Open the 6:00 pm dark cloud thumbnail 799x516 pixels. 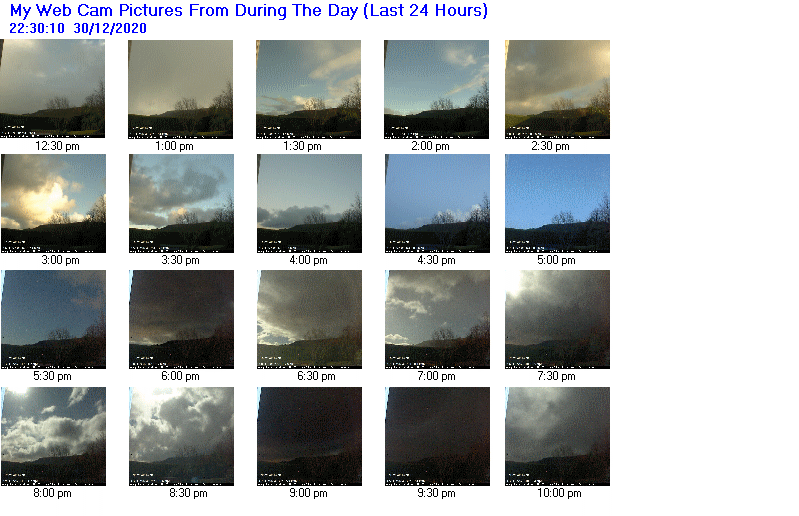click(181, 319)
